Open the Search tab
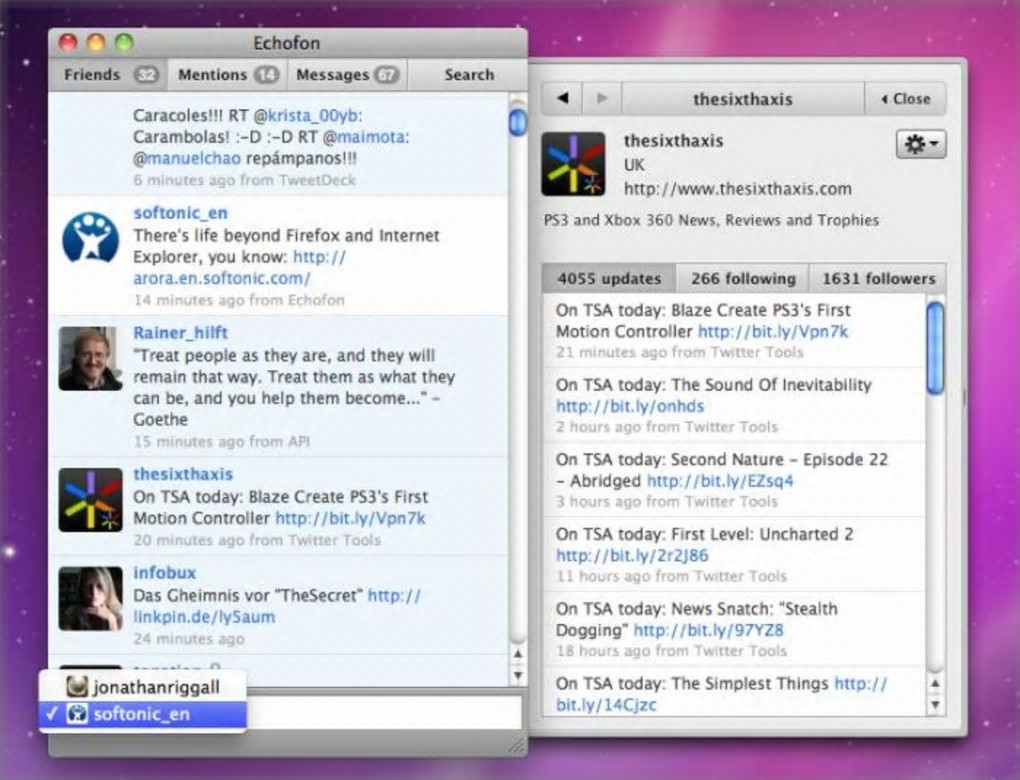Image resolution: width=1020 pixels, height=780 pixels. click(468, 75)
